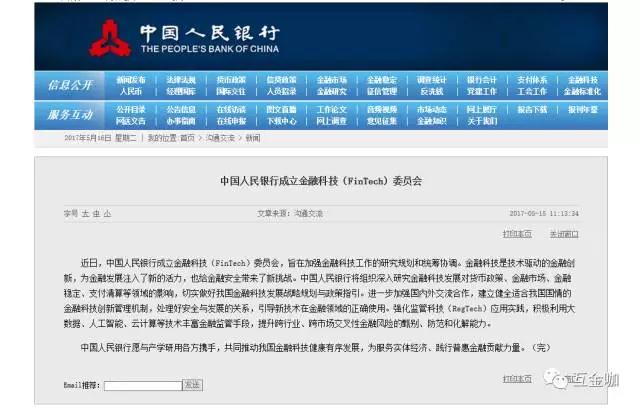Select 国际交往 link

231,92
